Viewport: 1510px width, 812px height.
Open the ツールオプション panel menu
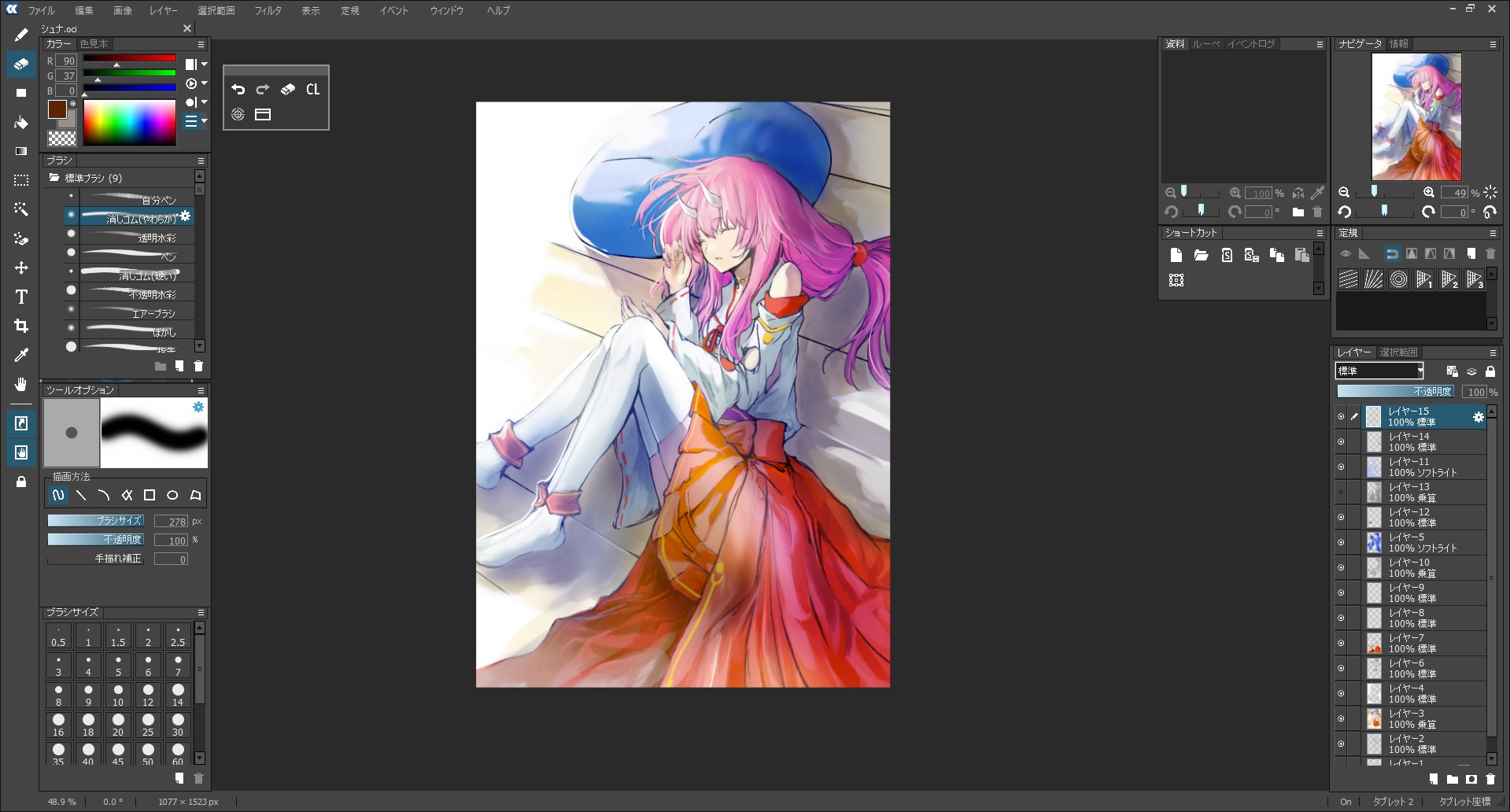(x=201, y=390)
